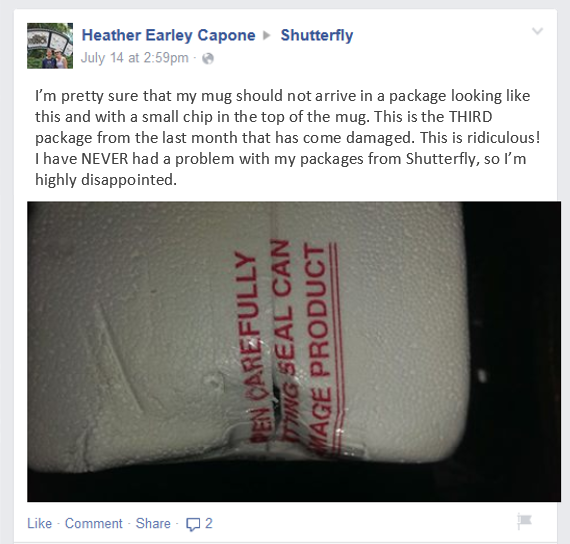The image size is (570, 544).
Task: Click the flag report icon
Action: pyautogui.click(x=525, y=521)
